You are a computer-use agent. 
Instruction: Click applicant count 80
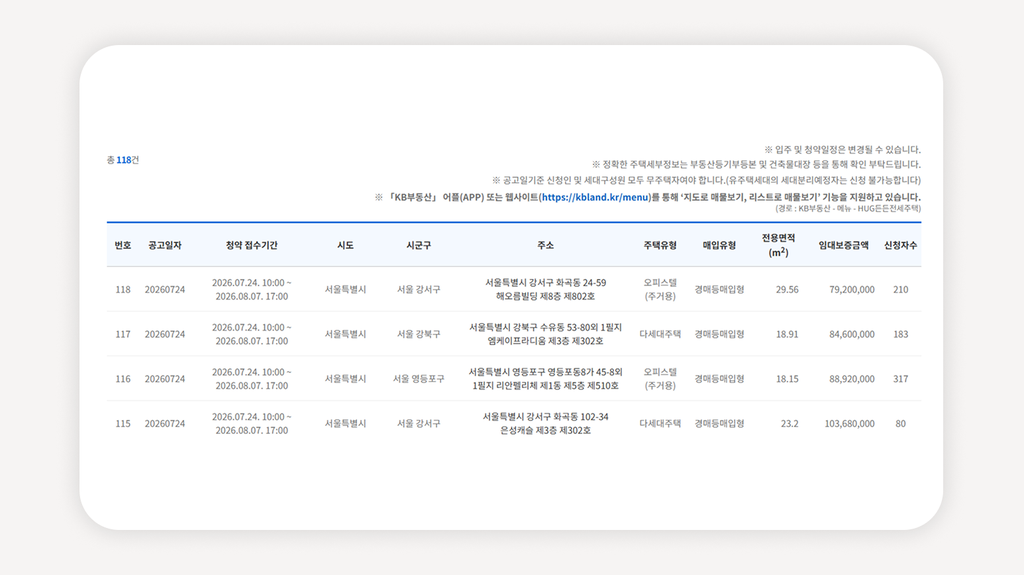[901, 423]
